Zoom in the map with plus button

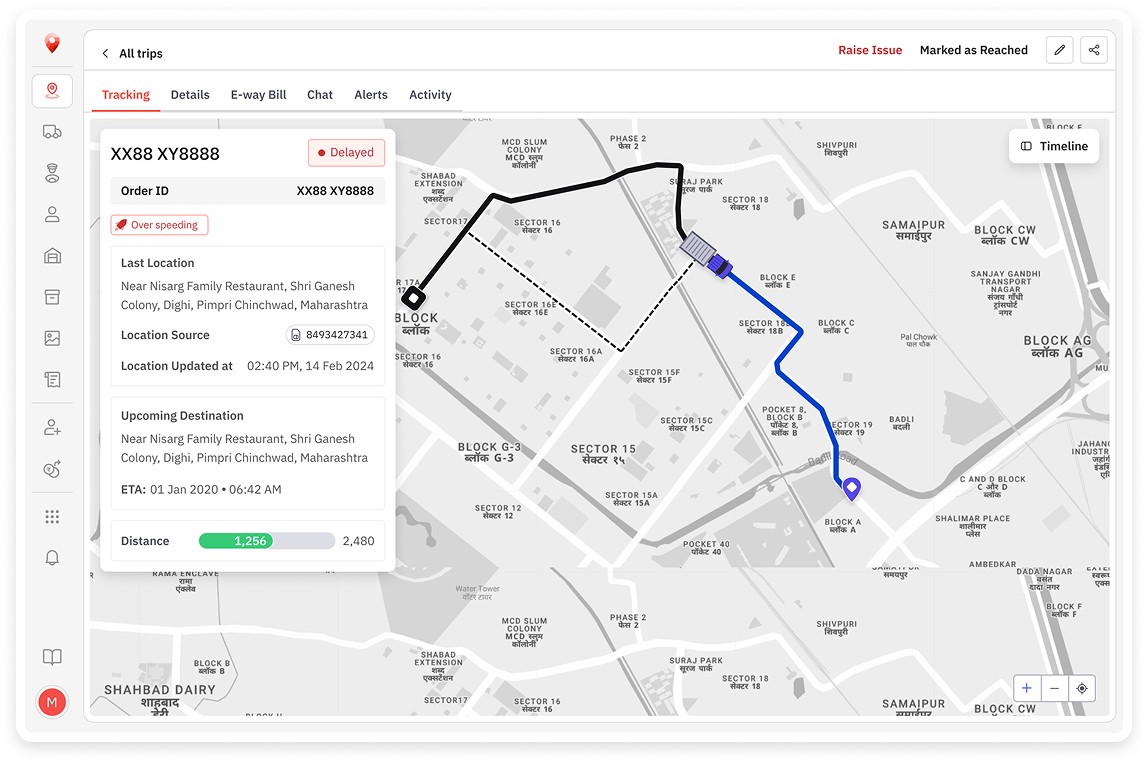1026,688
